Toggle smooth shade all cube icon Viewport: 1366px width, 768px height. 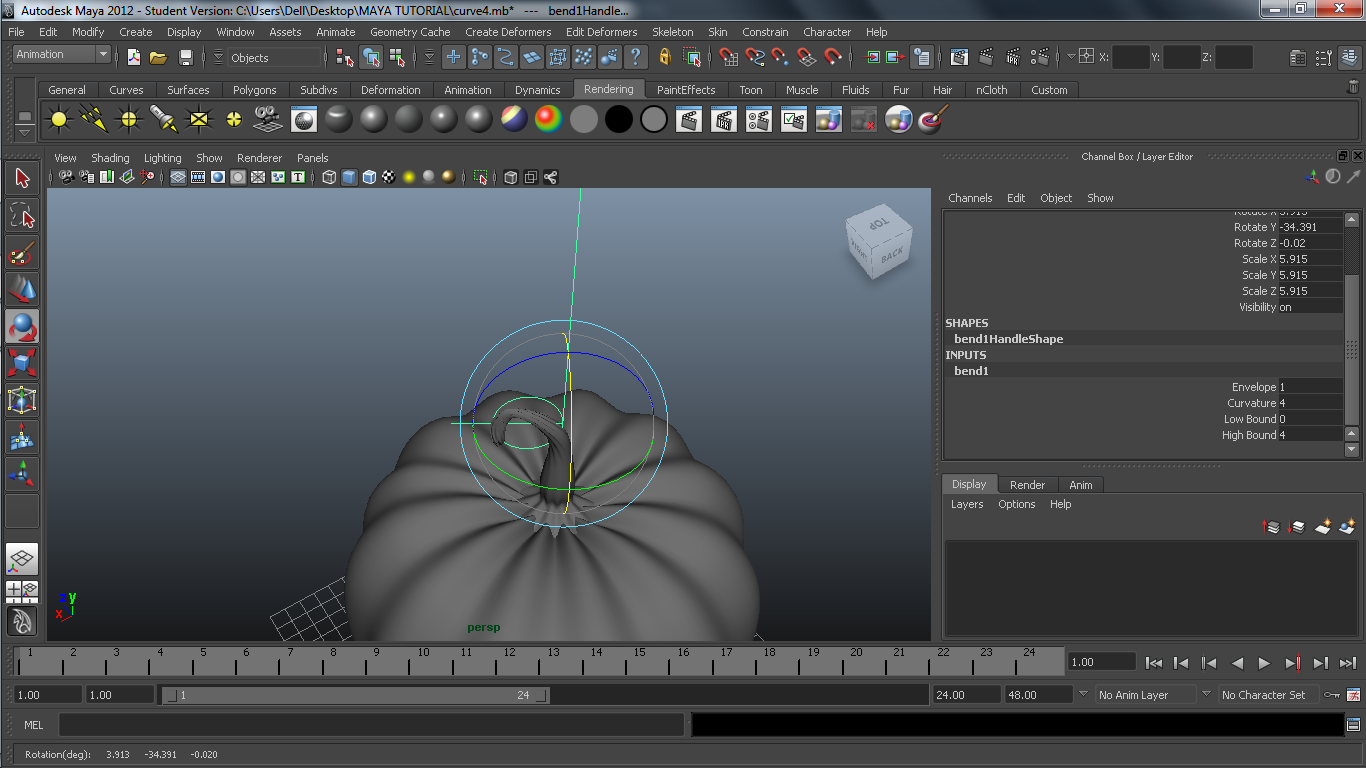pos(349,177)
